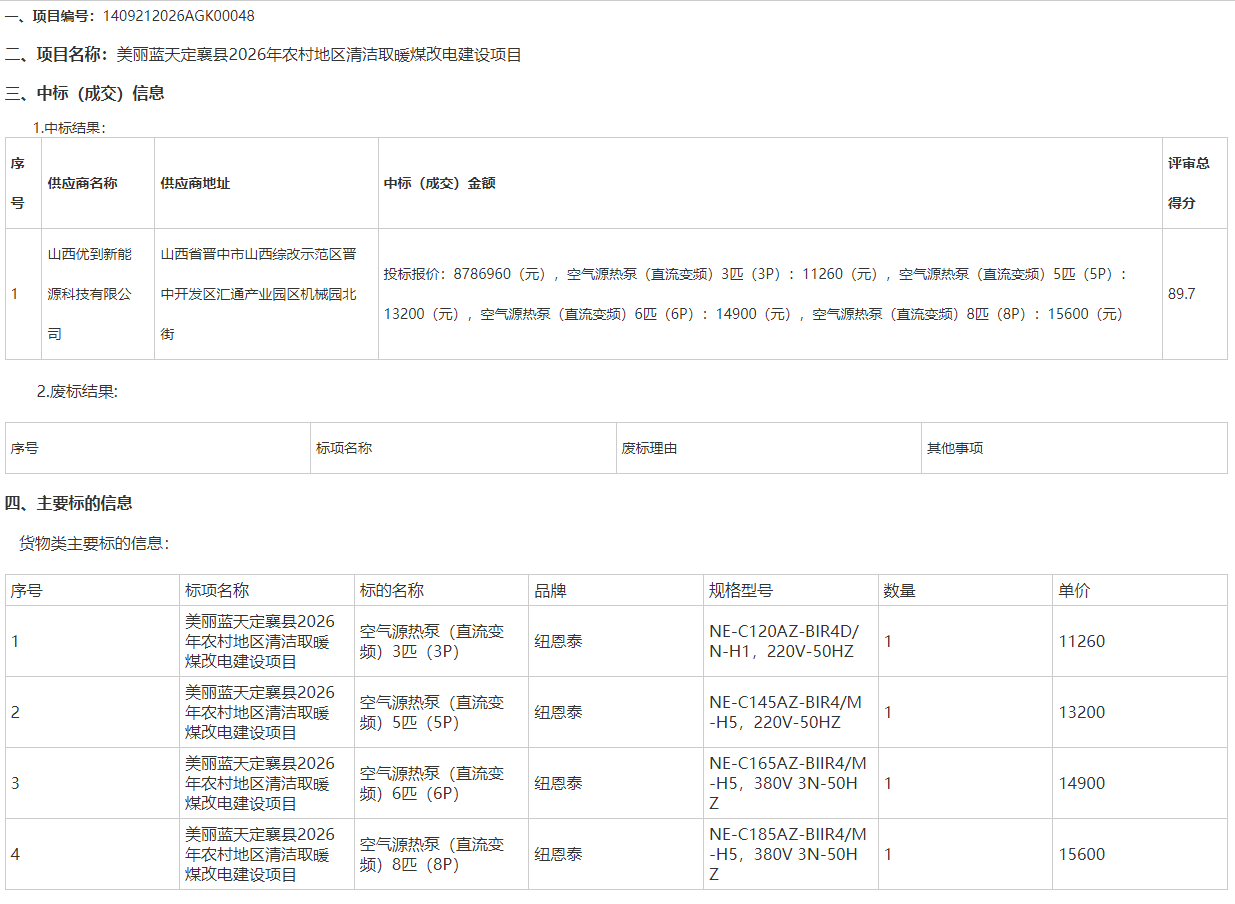Click the bid amount cell 投标报价：8786960

coord(770,294)
